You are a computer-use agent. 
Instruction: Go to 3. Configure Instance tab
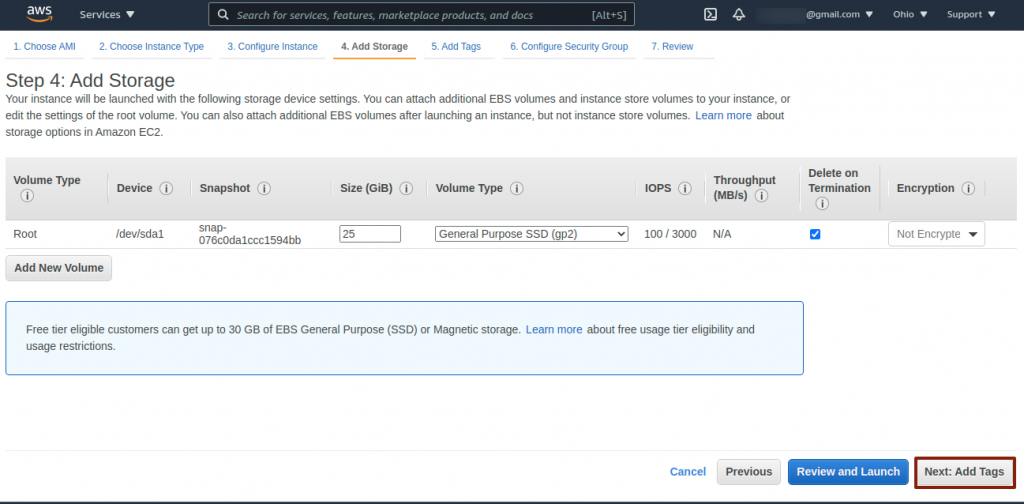coord(272,46)
